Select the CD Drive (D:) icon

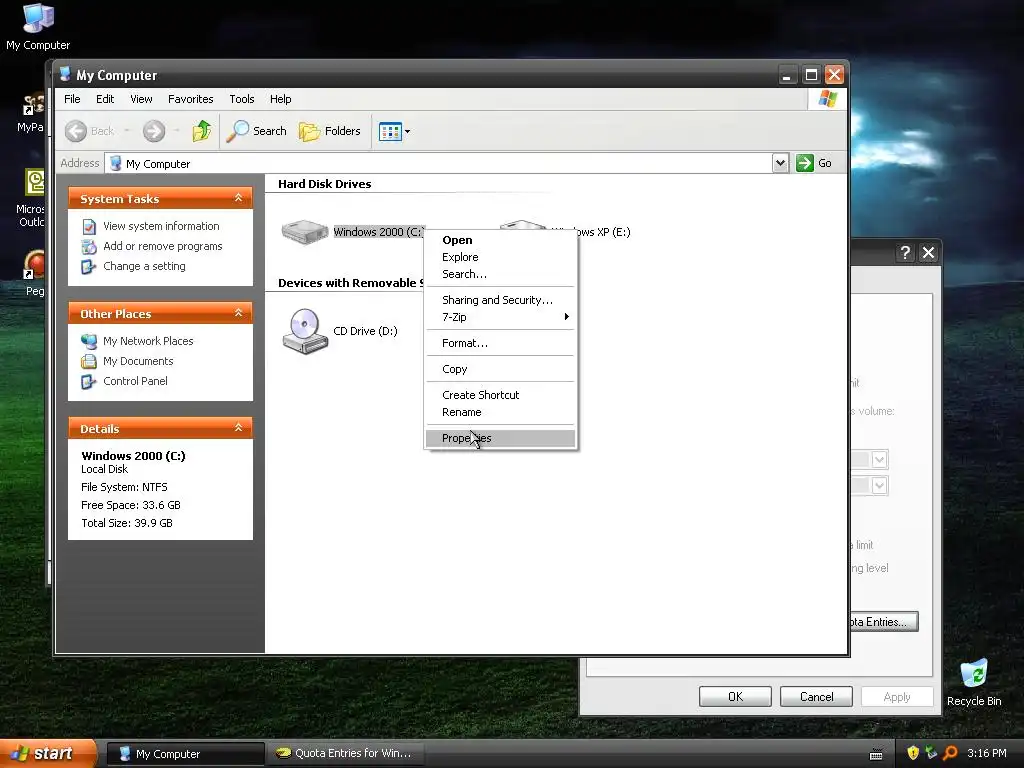click(x=305, y=331)
